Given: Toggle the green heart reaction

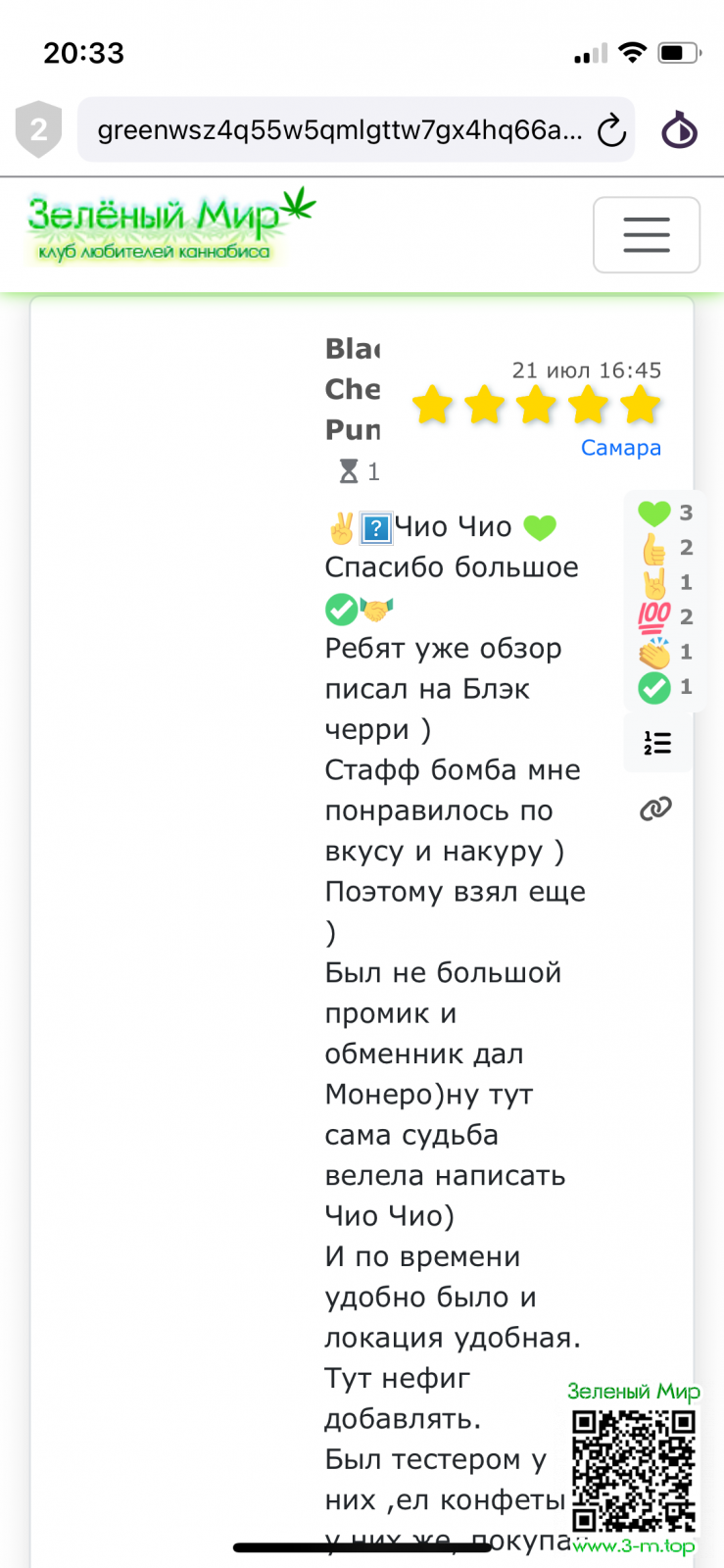Looking at the screenshot, I should (654, 513).
